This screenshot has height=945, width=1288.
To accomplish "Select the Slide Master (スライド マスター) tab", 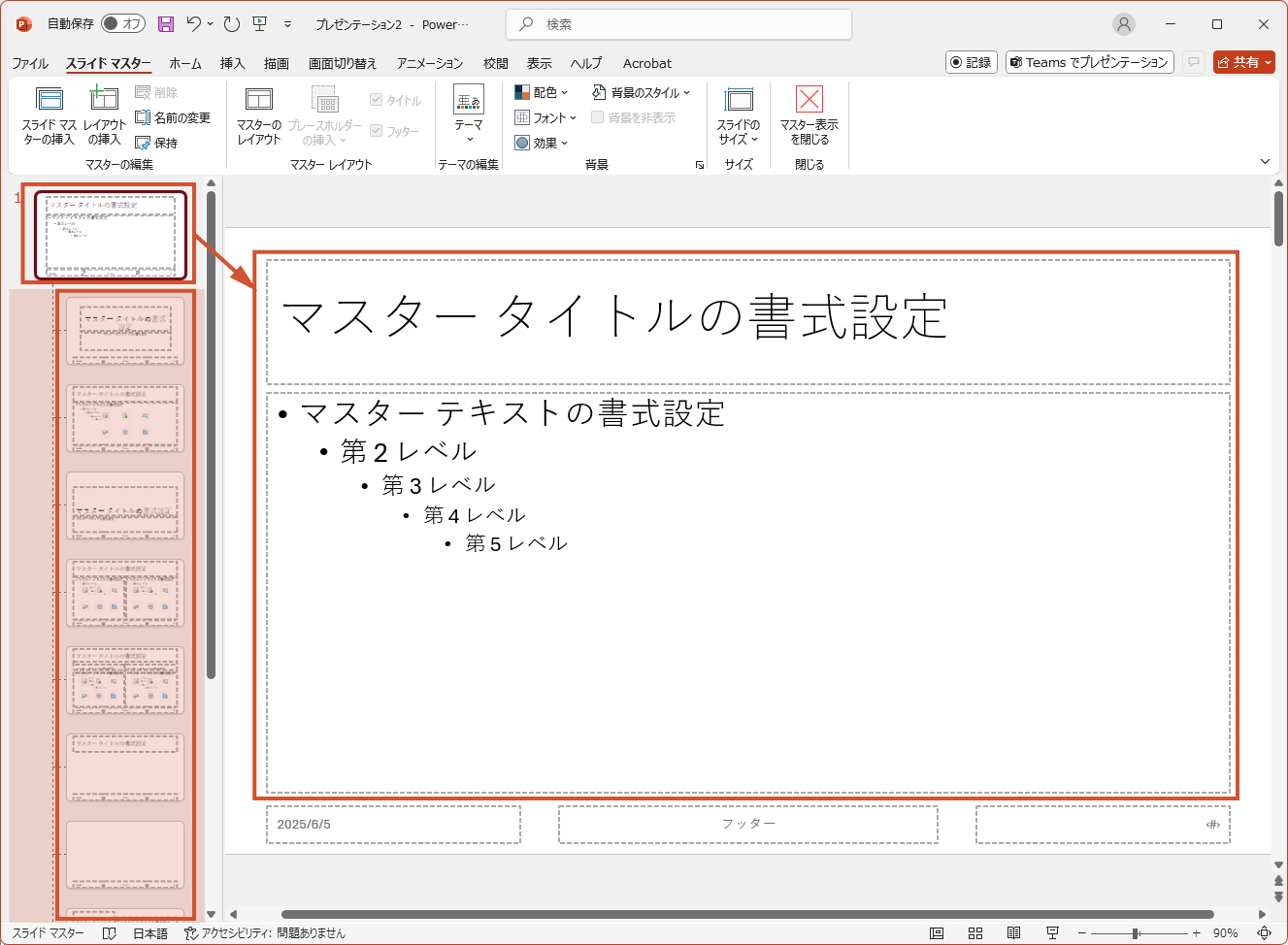I will click(x=109, y=63).
